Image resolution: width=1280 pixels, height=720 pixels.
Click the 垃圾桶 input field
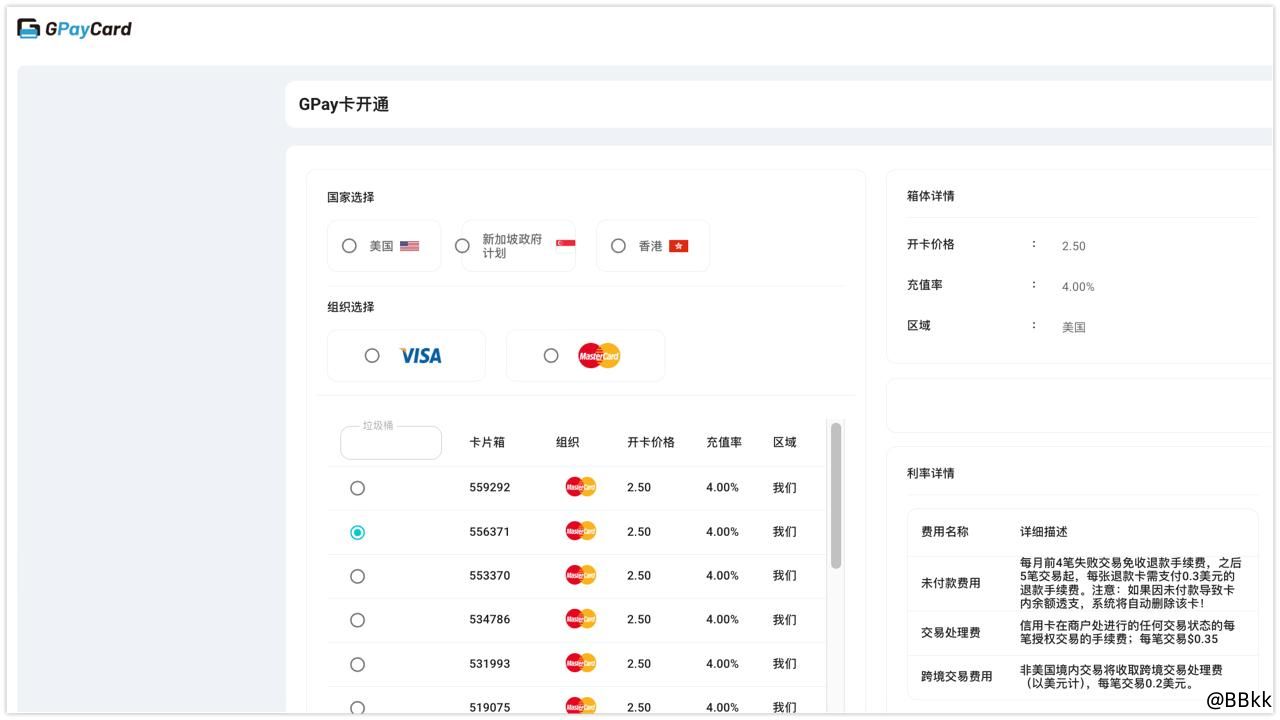point(391,443)
